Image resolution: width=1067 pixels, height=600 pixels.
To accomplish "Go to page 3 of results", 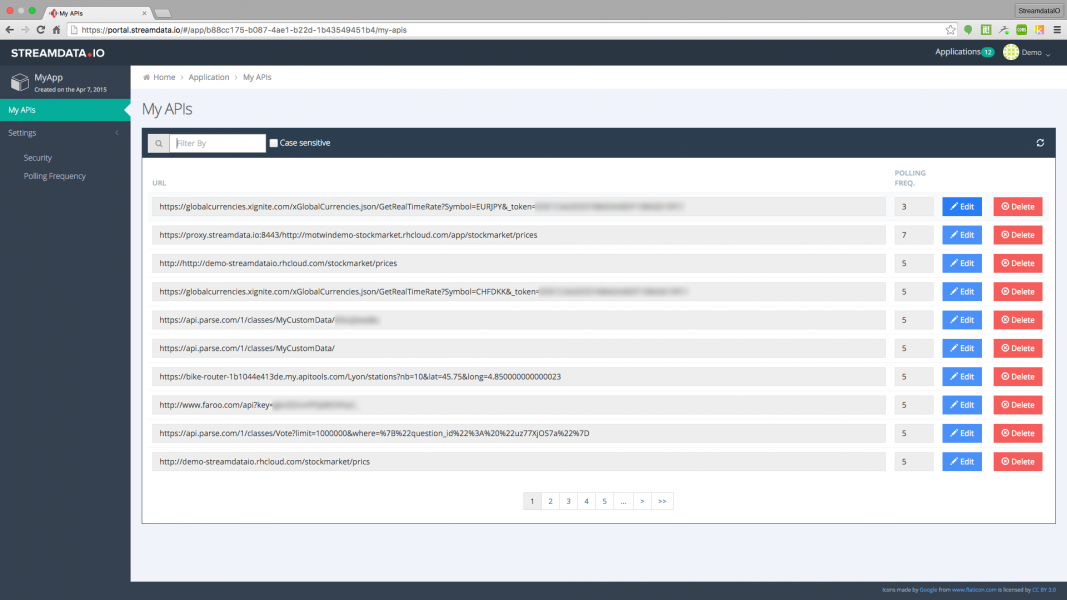I will tap(568, 501).
